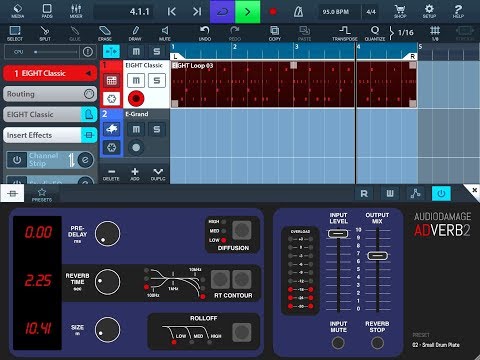Open the drum editor icon of track 1

[x=111, y=80]
